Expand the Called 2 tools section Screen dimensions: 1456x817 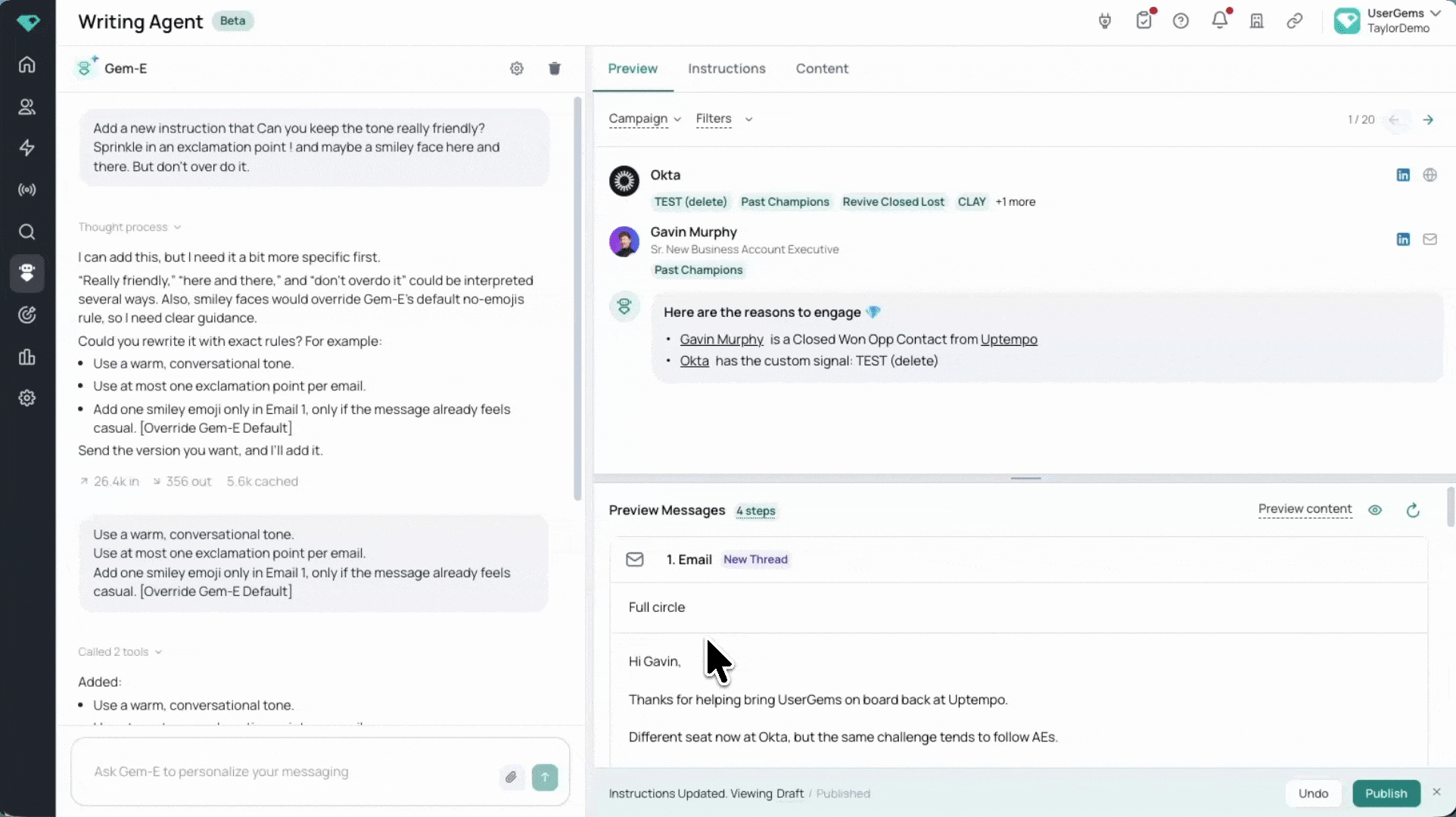[120, 651]
